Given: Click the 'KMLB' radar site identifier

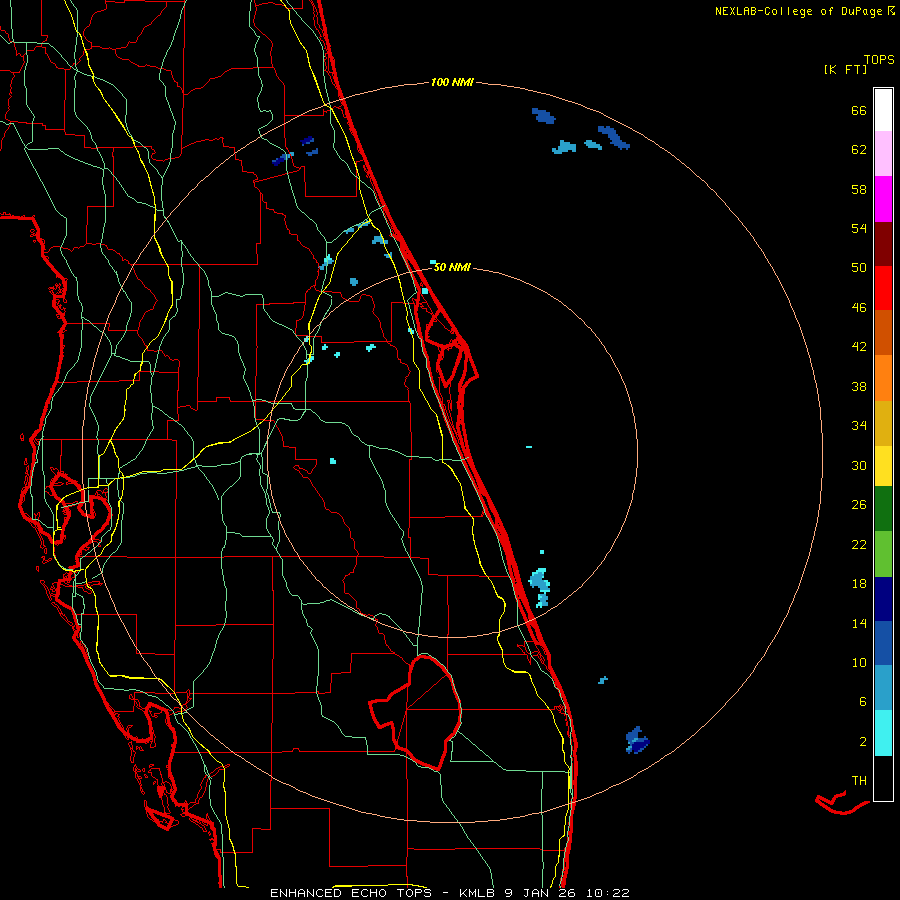Looking at the screenshot, I should (478, 893).
